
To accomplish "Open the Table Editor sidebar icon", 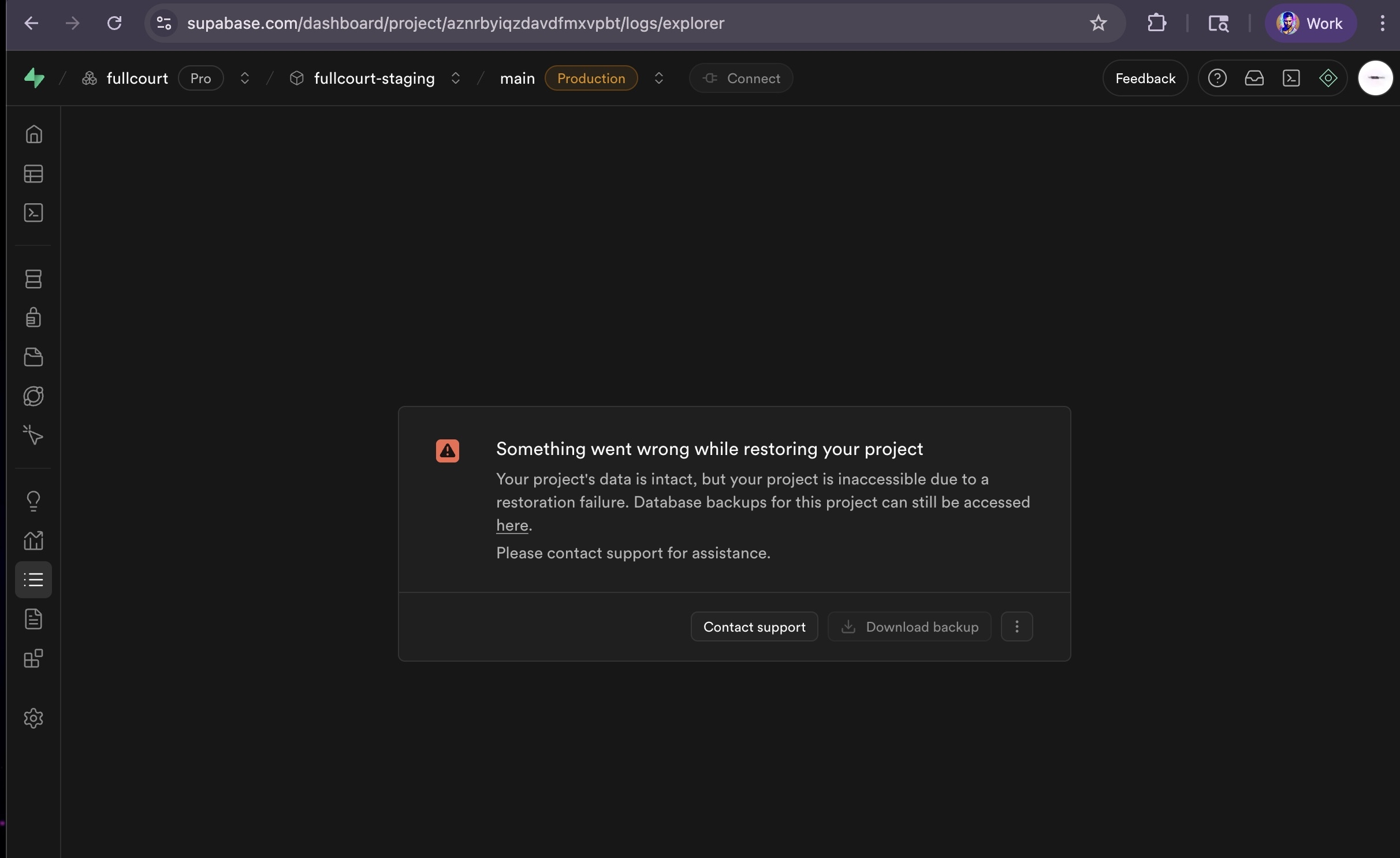I will [x=33, y=174].
